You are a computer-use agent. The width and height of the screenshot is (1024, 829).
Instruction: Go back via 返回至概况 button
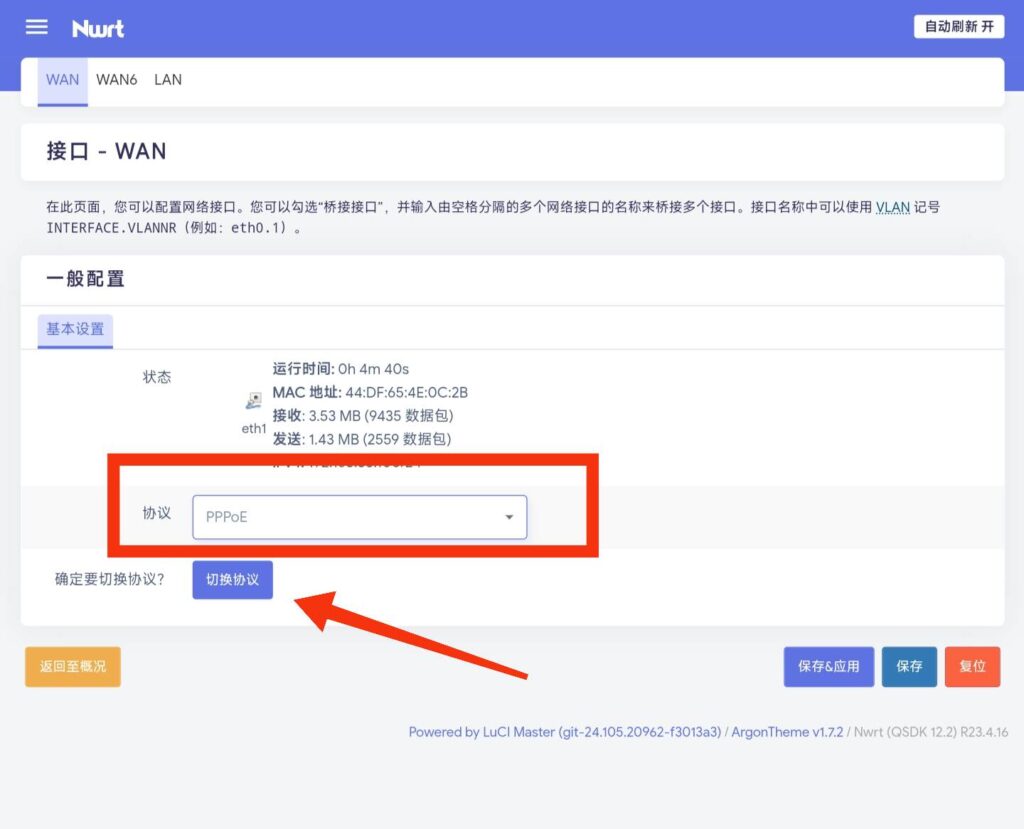73,666
